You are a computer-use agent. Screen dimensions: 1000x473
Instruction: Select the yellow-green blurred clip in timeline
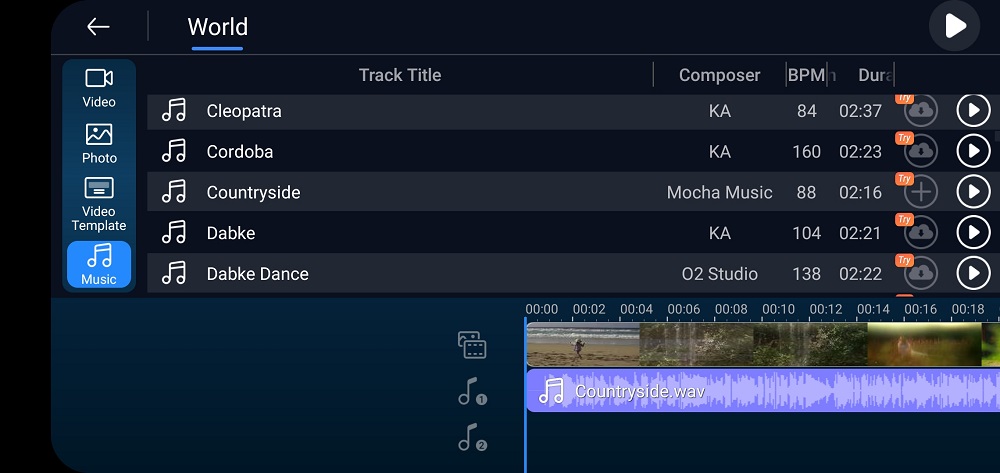pos(924,344)
